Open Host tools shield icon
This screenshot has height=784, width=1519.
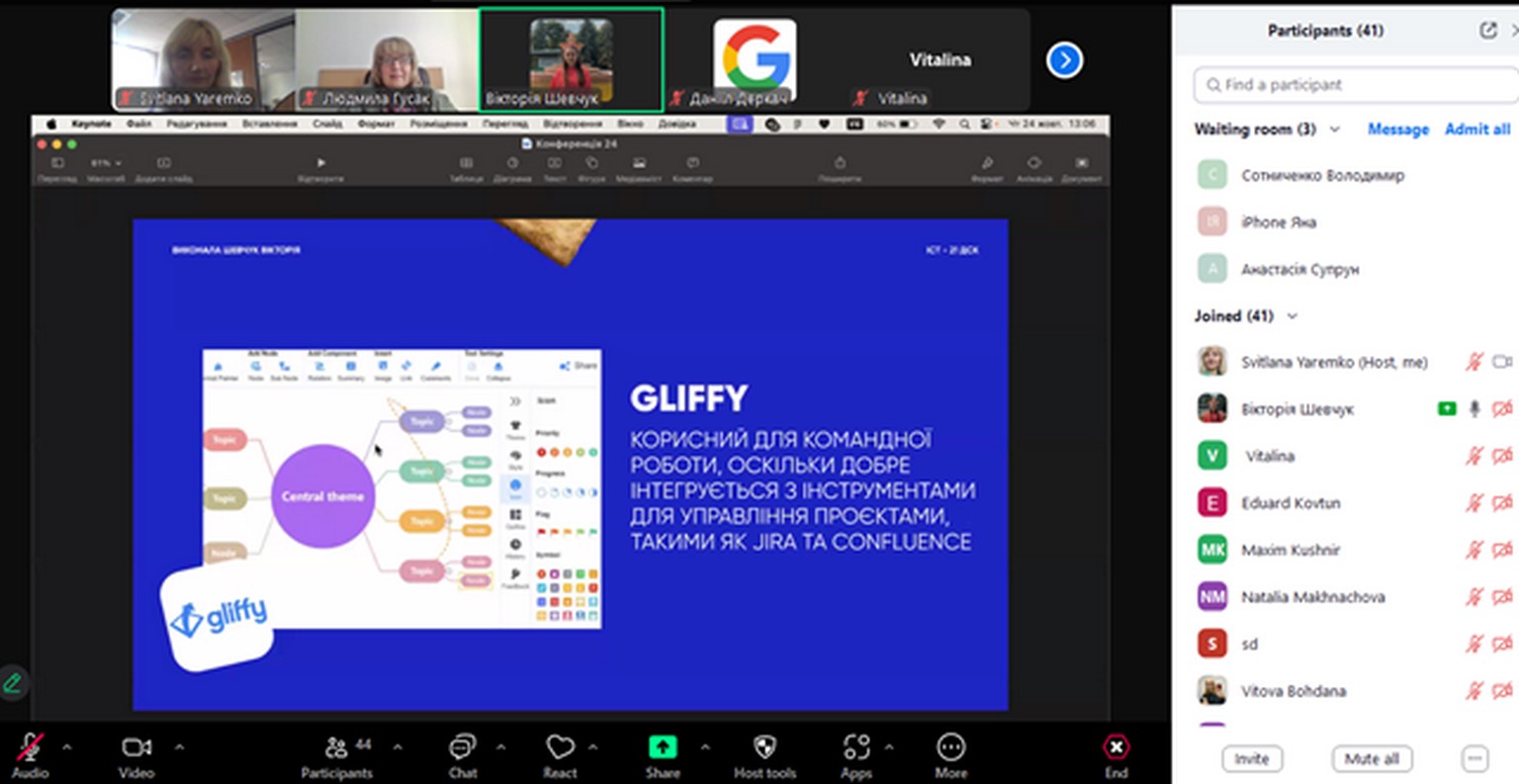[764, 747]
